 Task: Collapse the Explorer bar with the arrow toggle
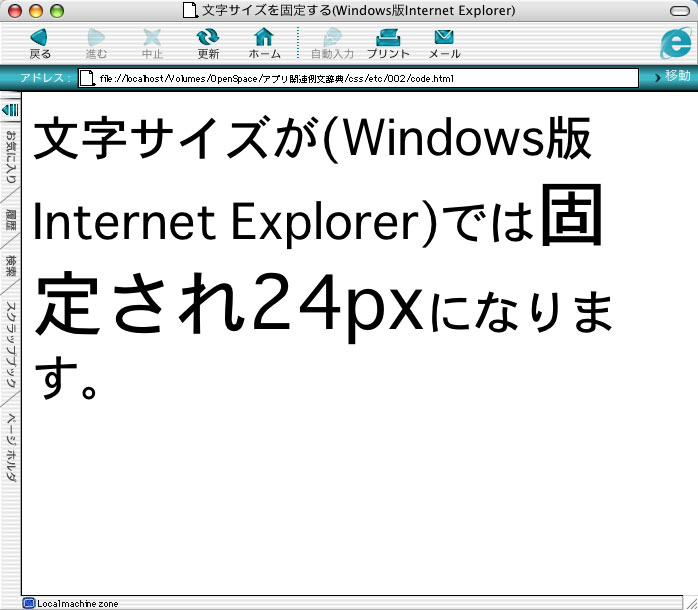tap(10, 110)
